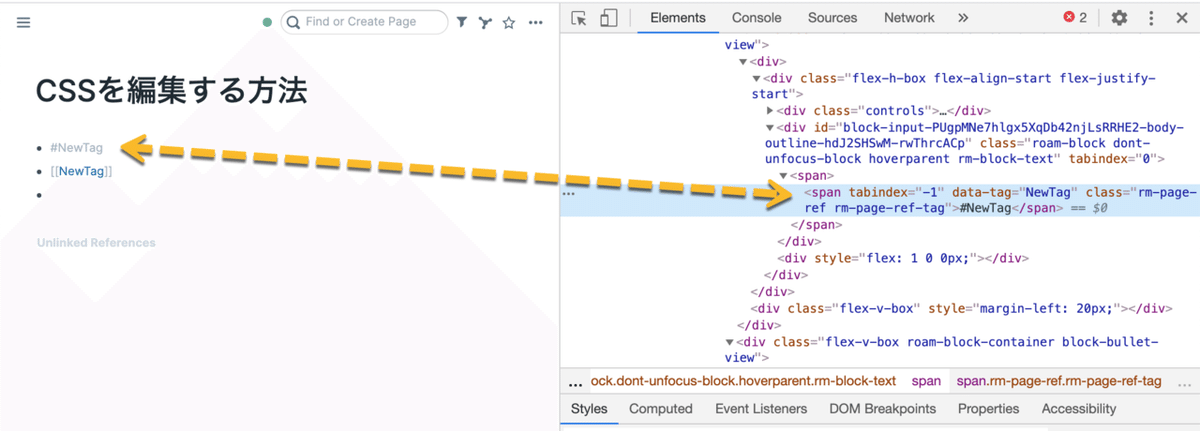Screen dimensions: 1200x431
Task: Click the #NewTag tag link
Action: click(76, 148)
